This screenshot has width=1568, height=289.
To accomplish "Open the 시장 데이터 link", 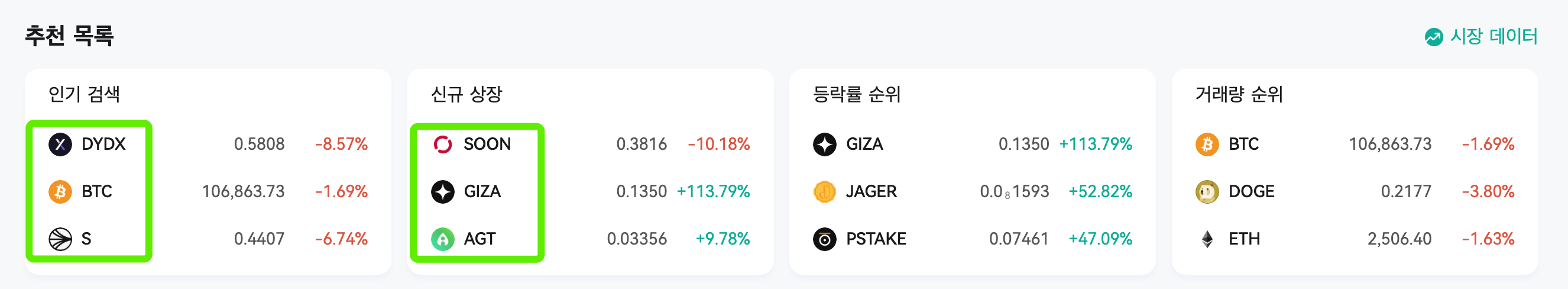I will click(x=1481, y=37).
